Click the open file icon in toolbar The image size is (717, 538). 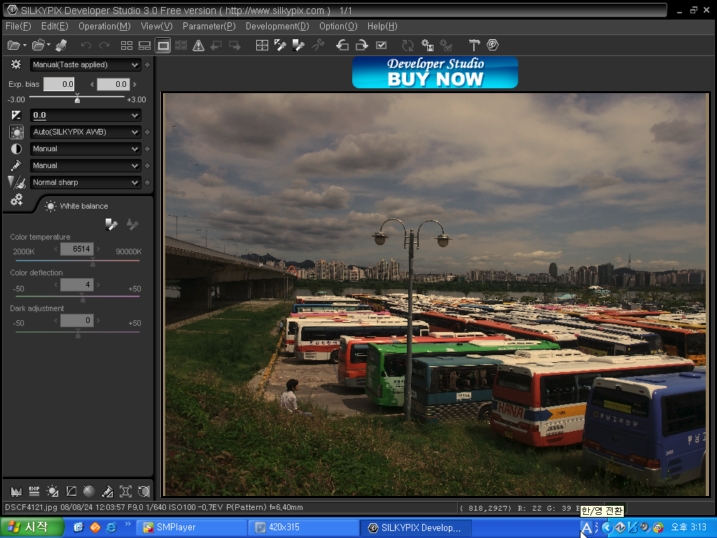tap(14, 45)
